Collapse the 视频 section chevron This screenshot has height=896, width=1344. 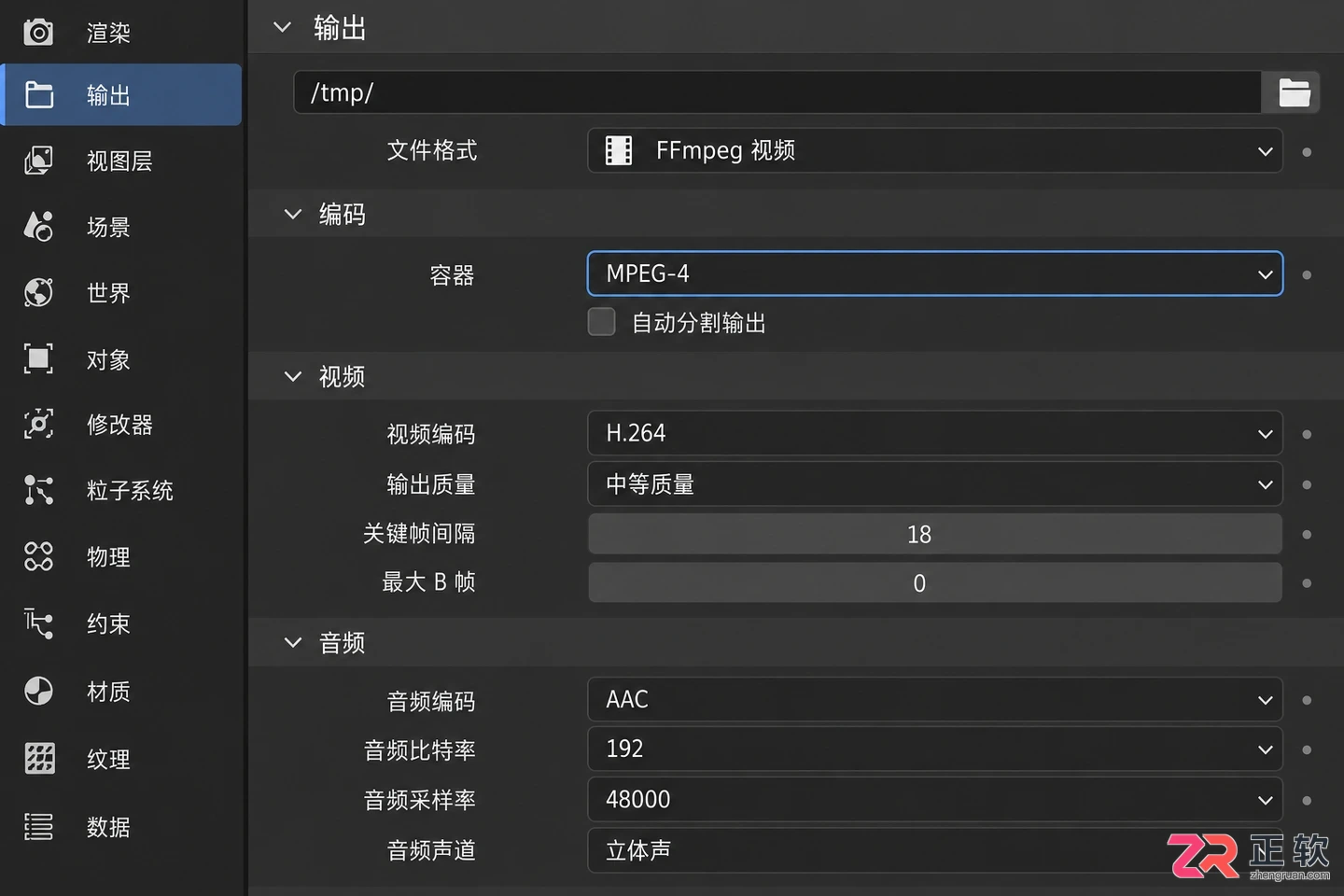tap(292, 376)
